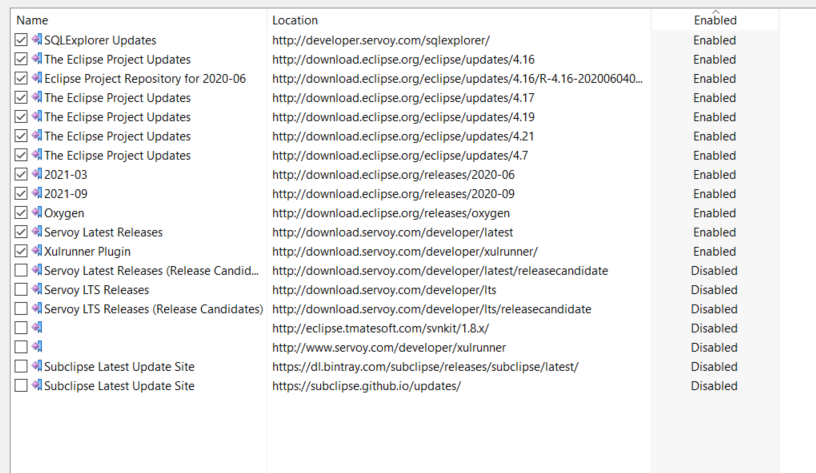Screen dimensions: 816x473
Task: Click Enabled status in the SQLExplorer Updates row
Action: 715,40
